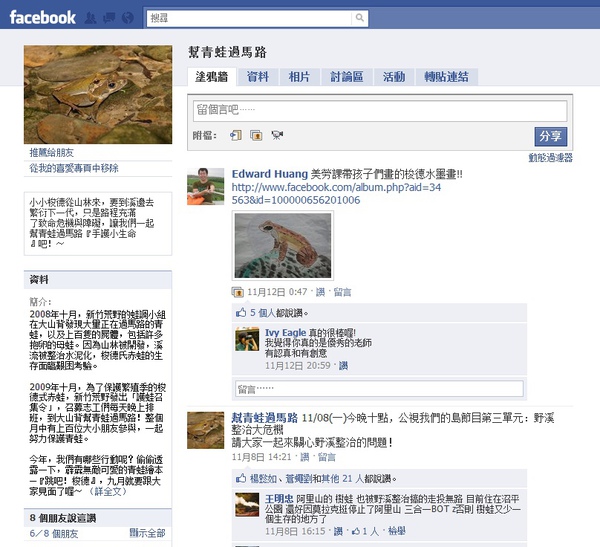
Task: Open messages icon in top bar
Action: (x=109, y=18)
